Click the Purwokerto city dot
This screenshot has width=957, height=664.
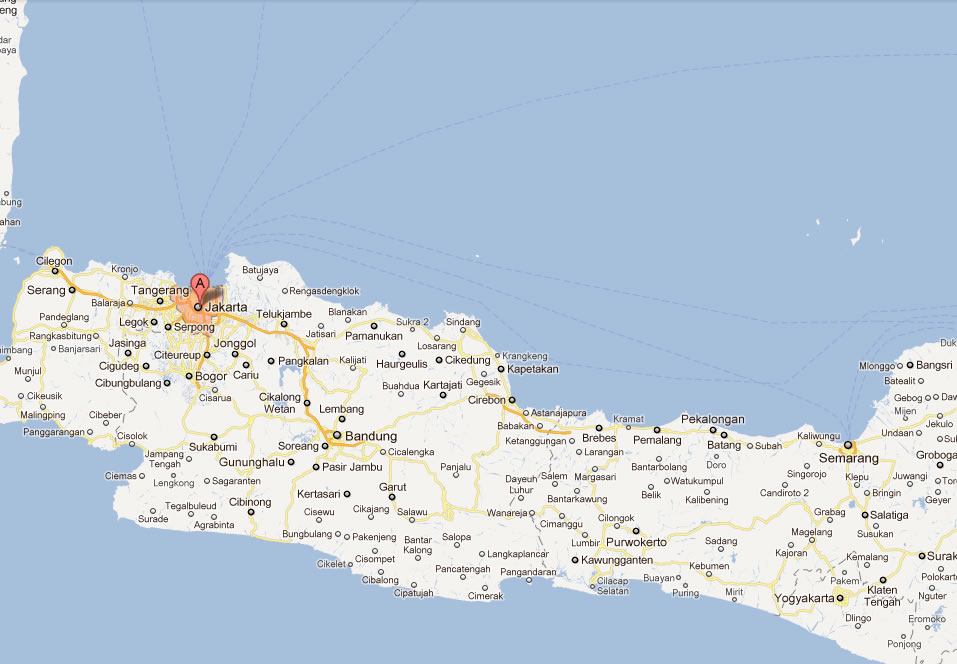635,530
